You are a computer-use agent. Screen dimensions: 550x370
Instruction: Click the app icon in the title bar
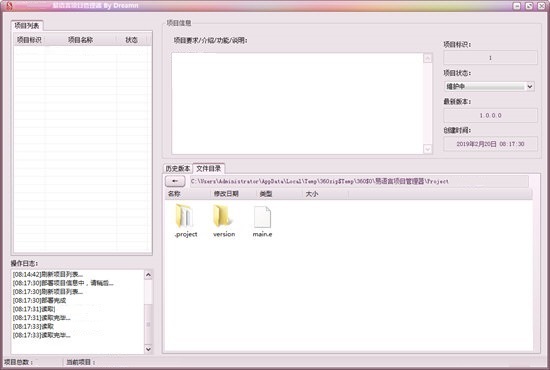click(9, 6)
